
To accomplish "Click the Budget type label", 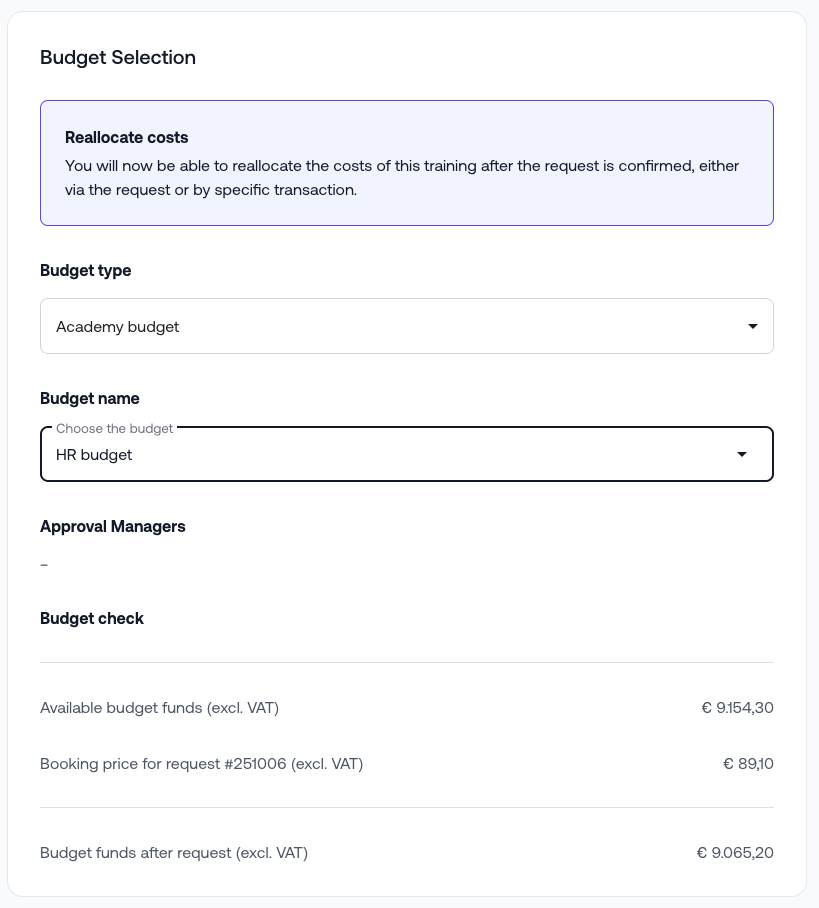I will point(86,270).
